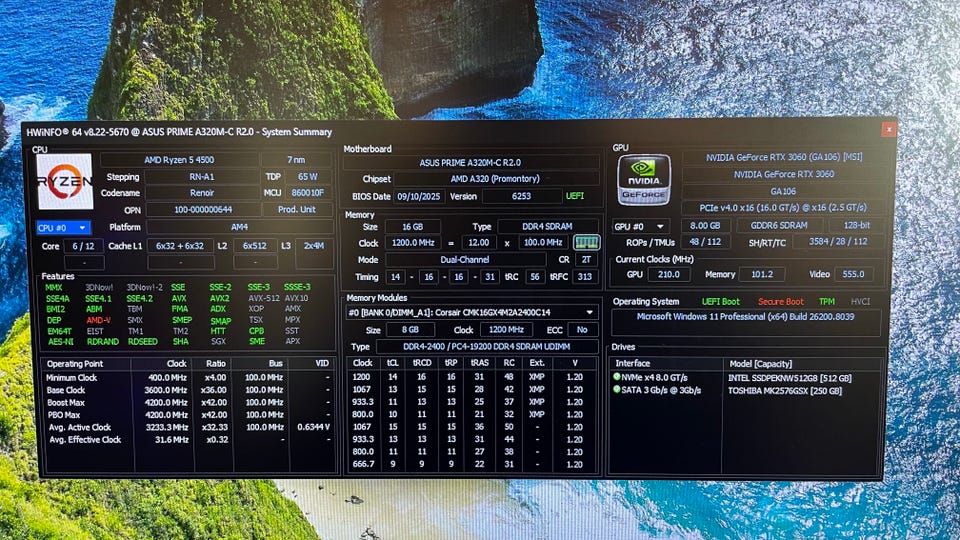The height and width of the screenshot is (540, 960).
Task: Click the AMD Ryzen 5 4500 name field
Action: click(177, 160)
